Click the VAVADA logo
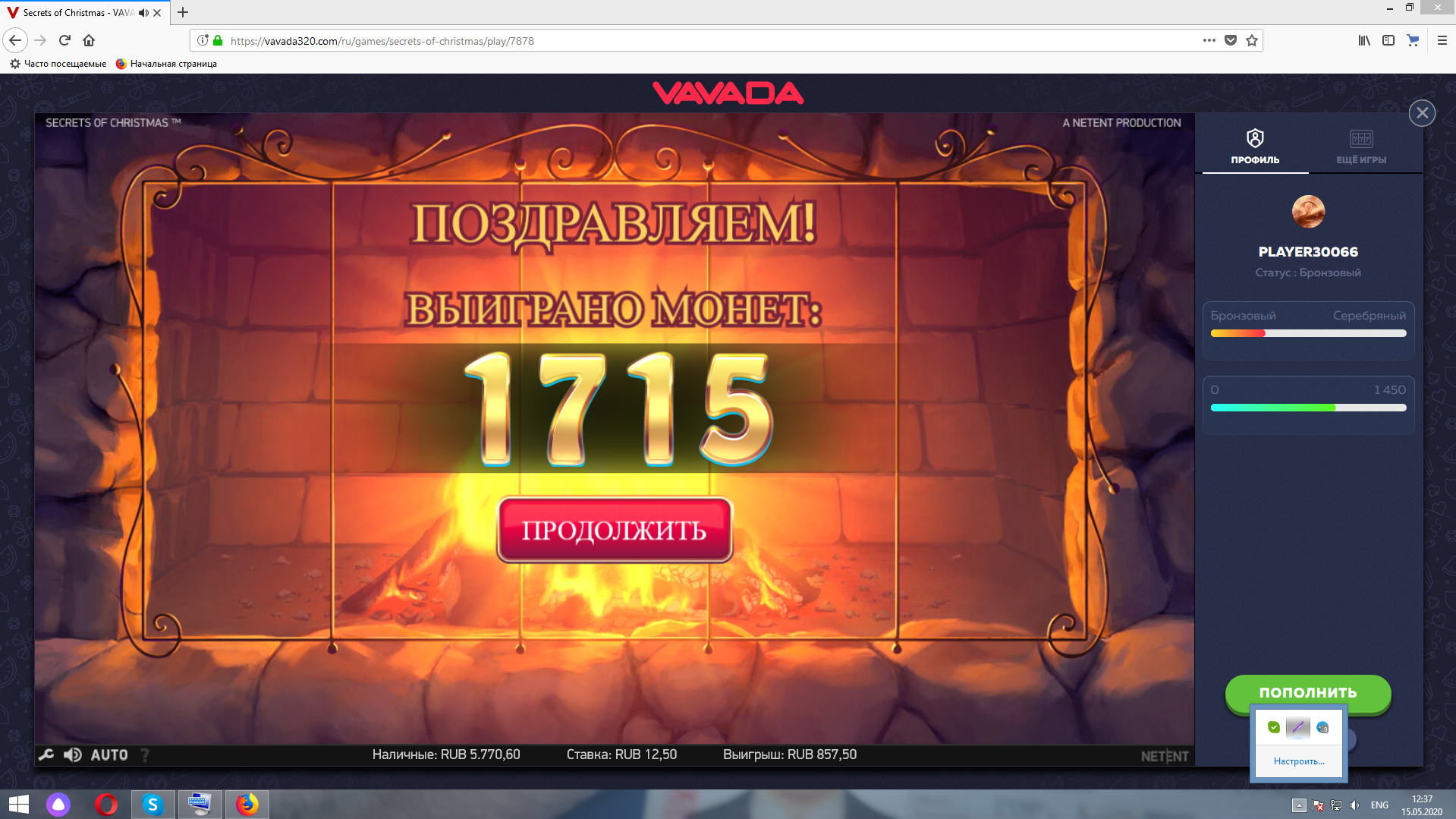1456x819 pixels. 728,93
